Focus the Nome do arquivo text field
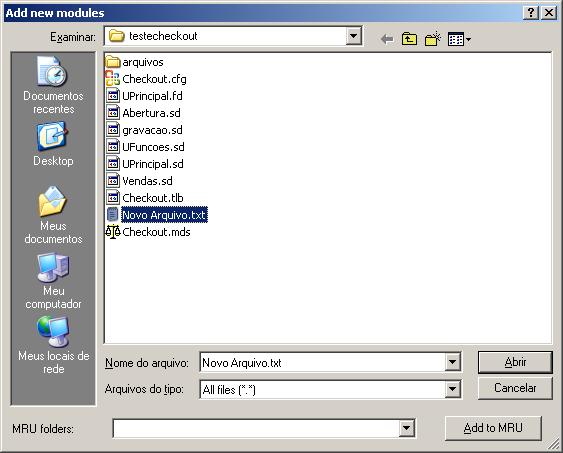The width and height of the screenshot is (563, 453). [322, 363]
